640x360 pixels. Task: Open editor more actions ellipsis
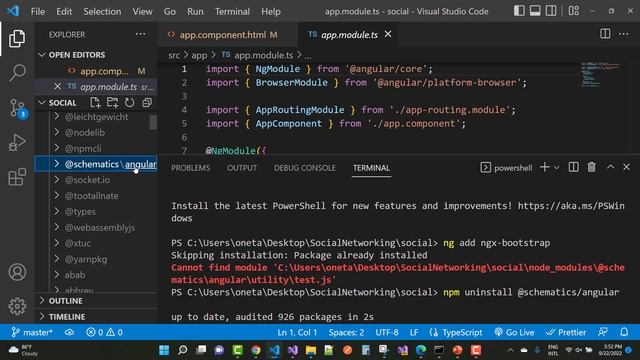click(x=623, y=34)
